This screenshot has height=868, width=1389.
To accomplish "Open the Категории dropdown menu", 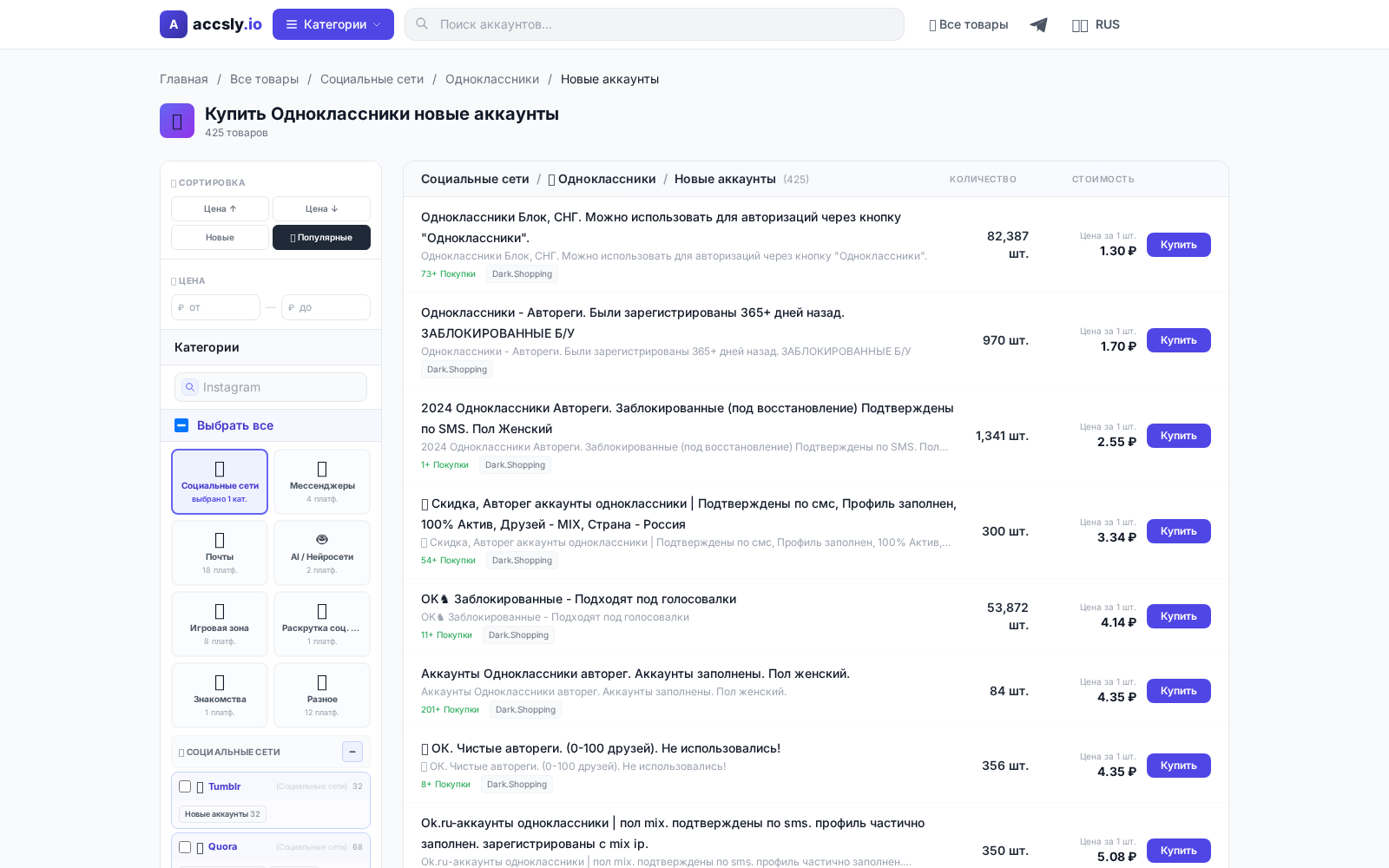I will [333, 24].
